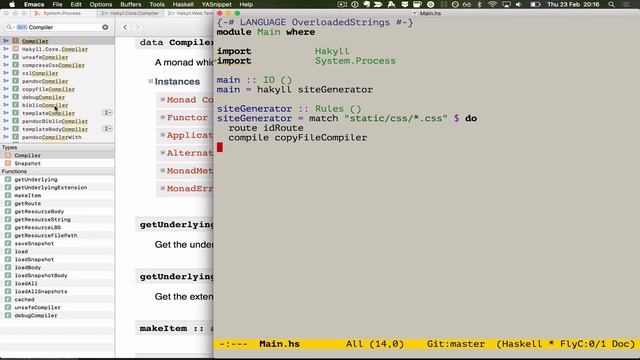Go back in Dash documentation
Viewport: 640px width, 360px height.
tap(125, 27)
